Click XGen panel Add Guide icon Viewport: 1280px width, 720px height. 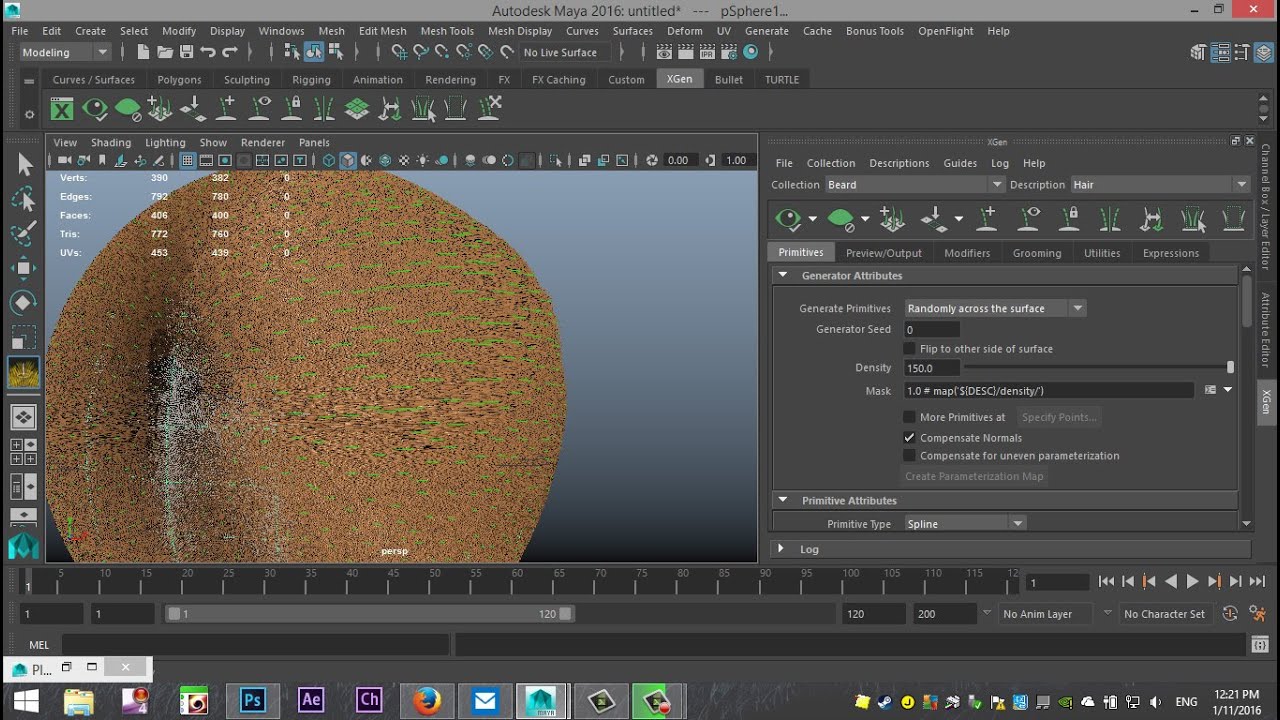986,218
